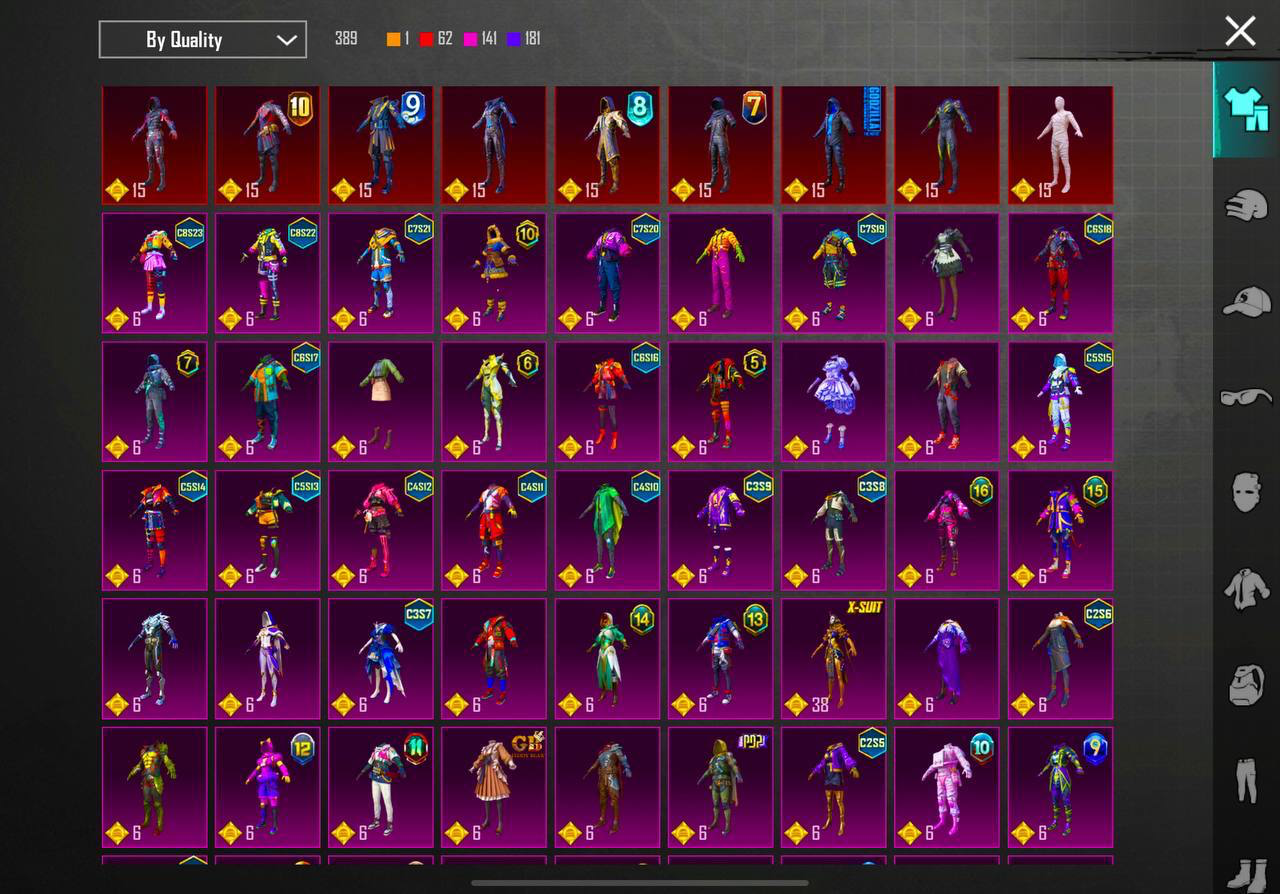Select the outfit with badge 15 in pink row
The image size is (1280, 894).
(x=1060, y=530)
